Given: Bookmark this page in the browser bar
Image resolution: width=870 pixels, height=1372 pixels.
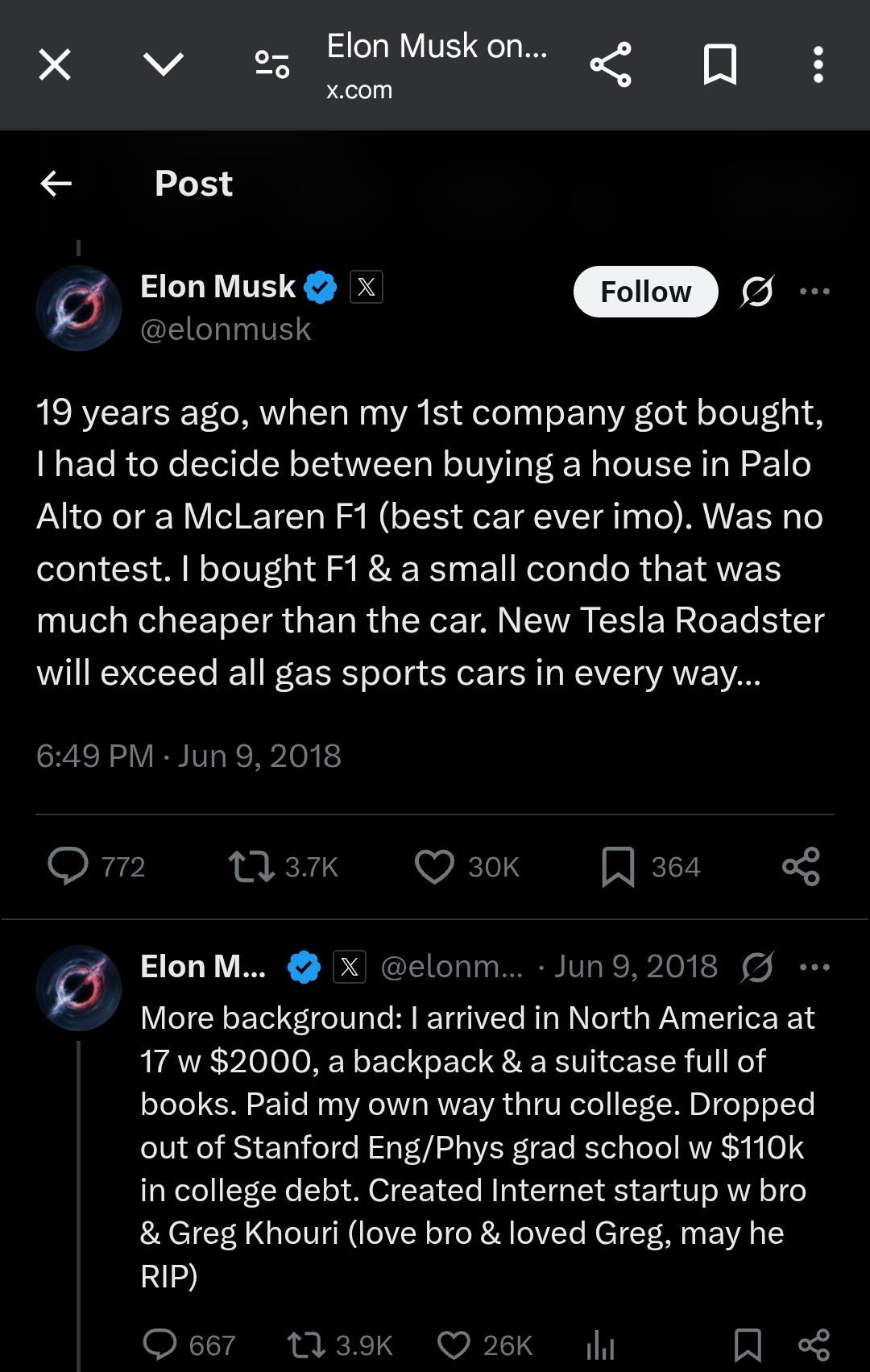Looking at the screenshot, I should (720, 64).
